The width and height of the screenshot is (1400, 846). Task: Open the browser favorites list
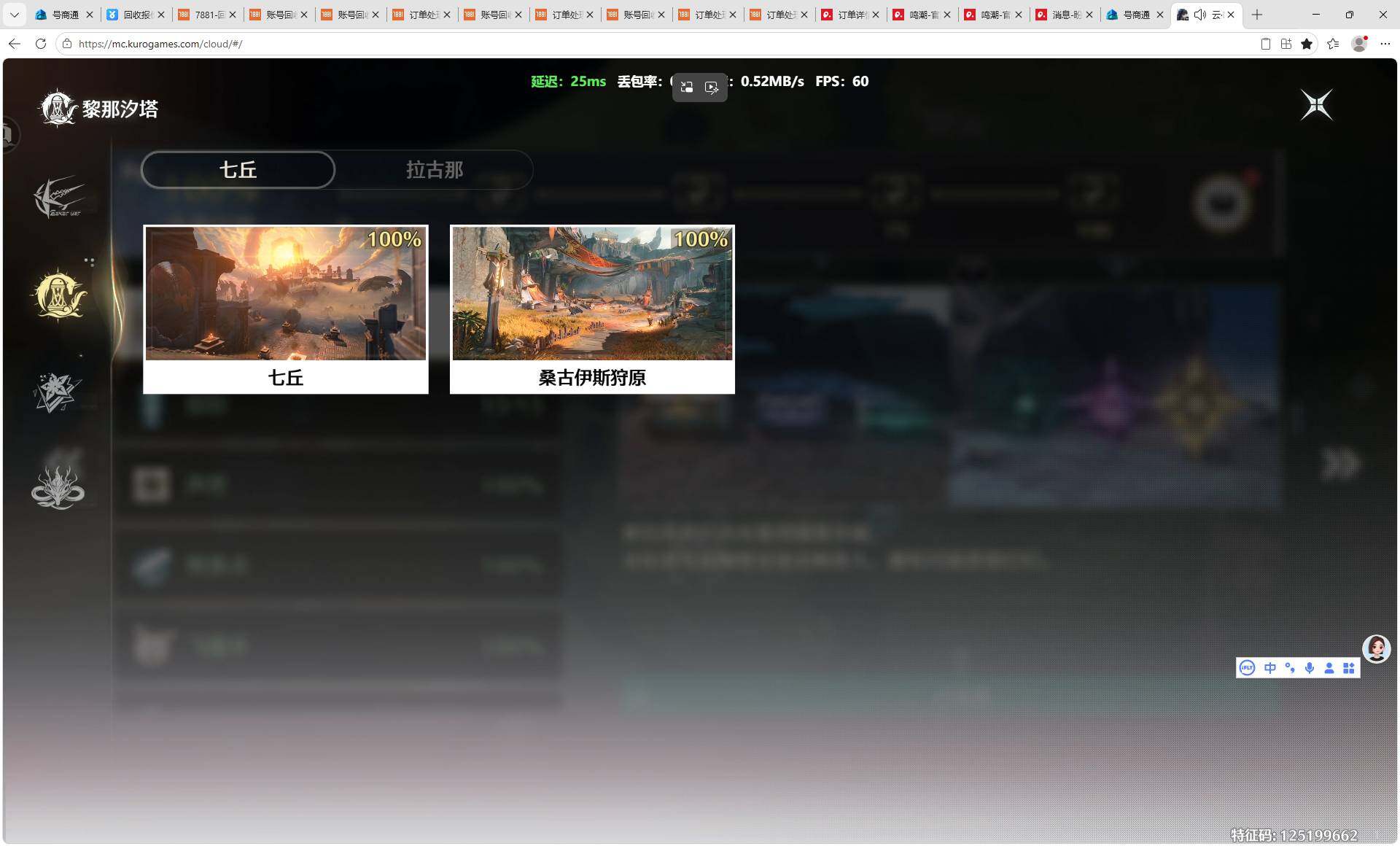[x=1333, y=44]
